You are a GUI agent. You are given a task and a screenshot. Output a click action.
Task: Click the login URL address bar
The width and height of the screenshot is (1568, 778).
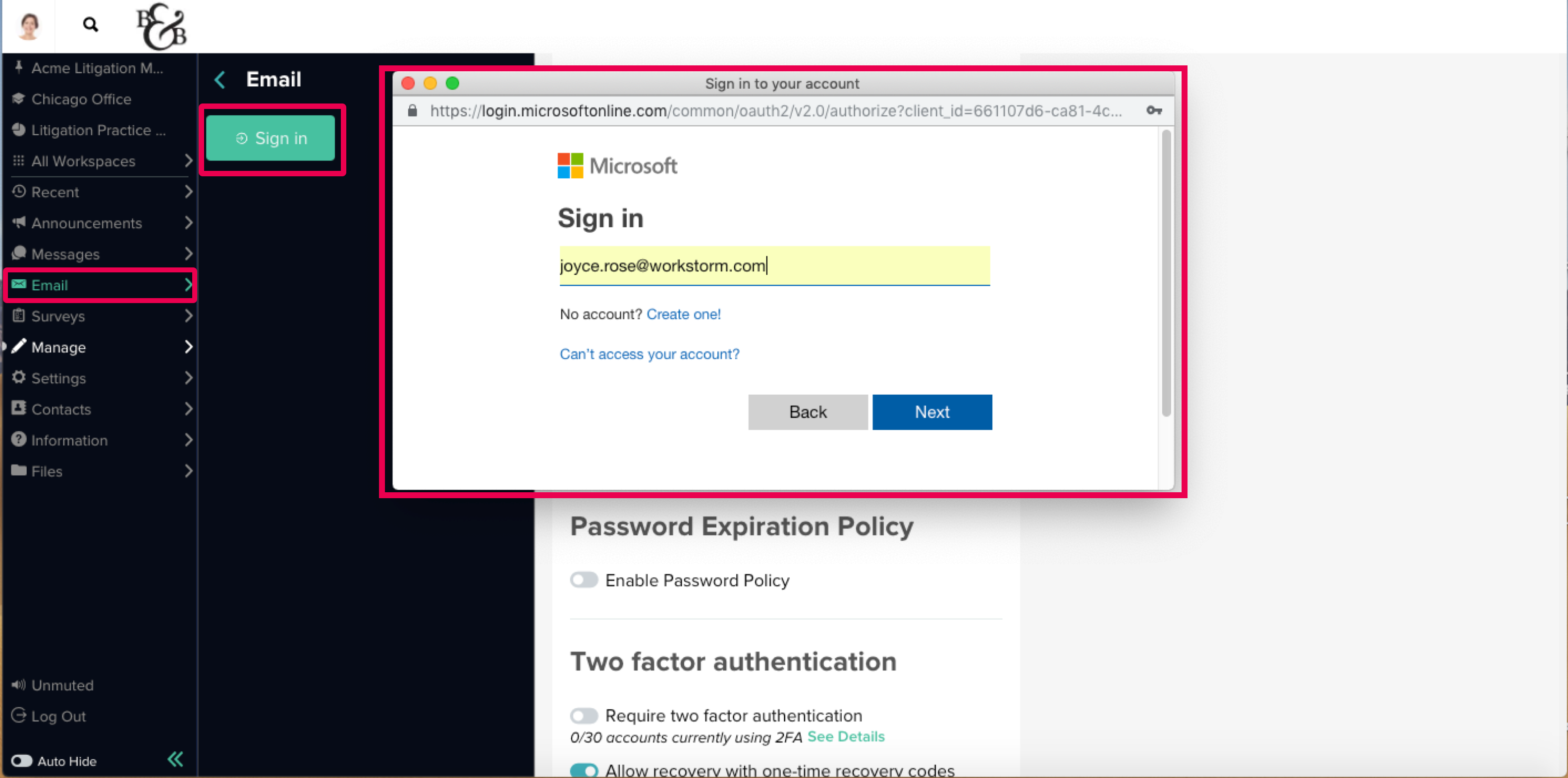coord(775,111)
